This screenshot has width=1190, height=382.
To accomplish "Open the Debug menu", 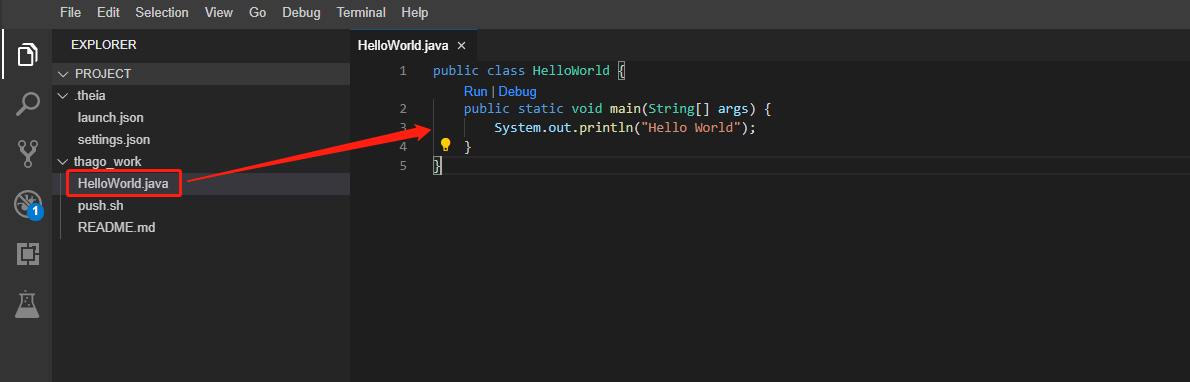I will (x=301, y=13).
